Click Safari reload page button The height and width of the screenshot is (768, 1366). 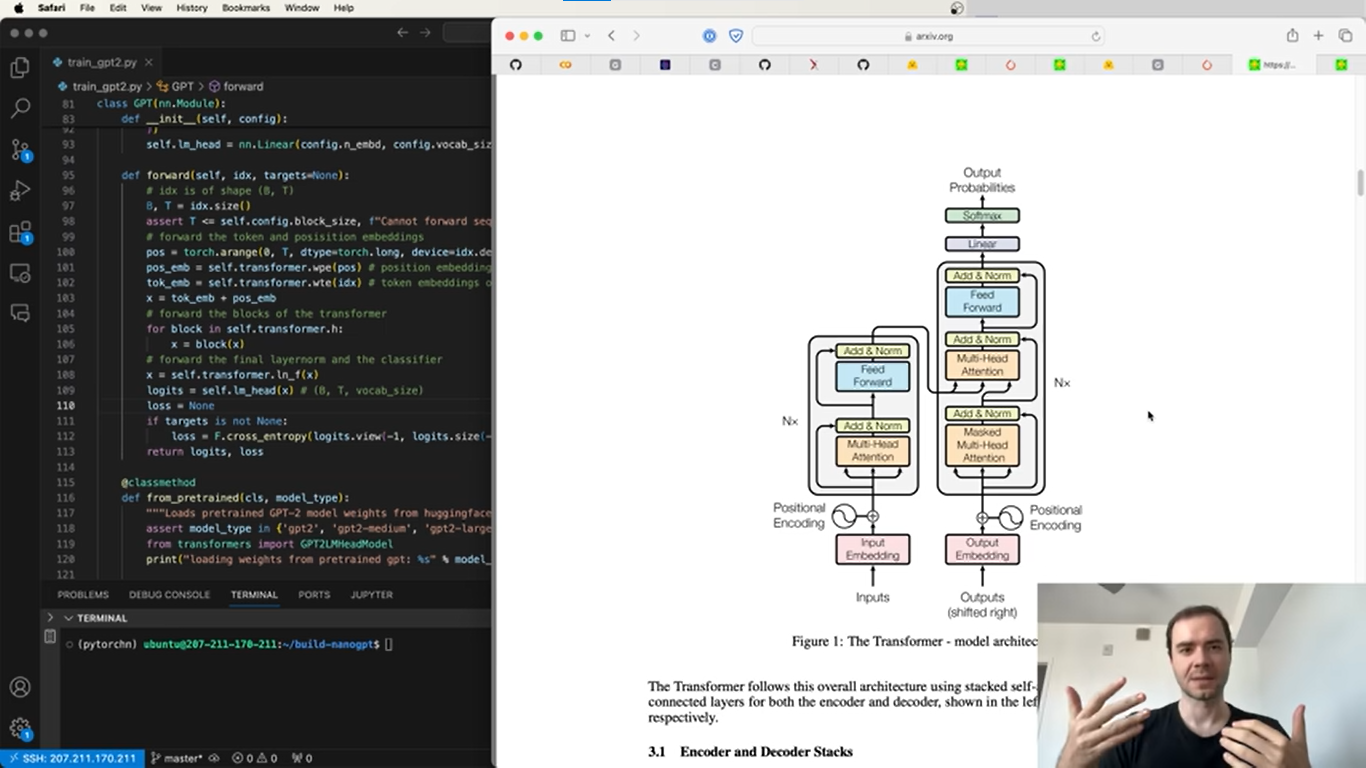tap(1096, 36)
